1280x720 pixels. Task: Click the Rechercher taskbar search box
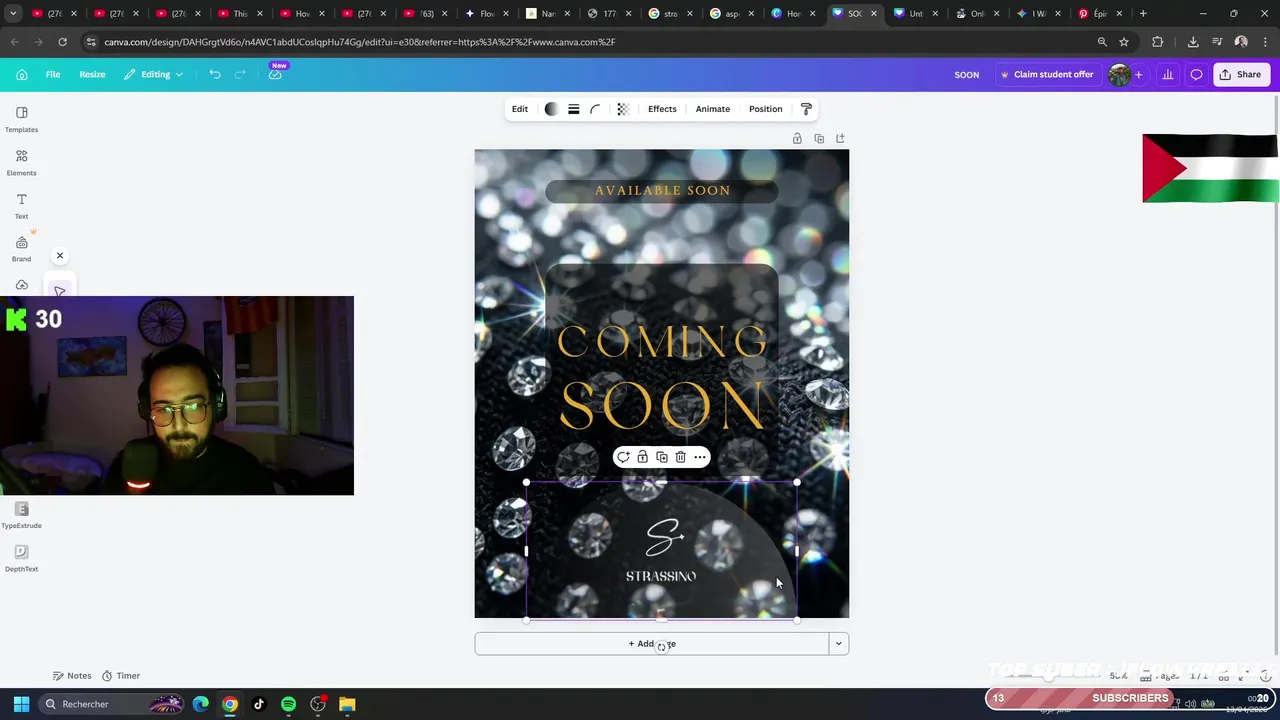[112, 704]
